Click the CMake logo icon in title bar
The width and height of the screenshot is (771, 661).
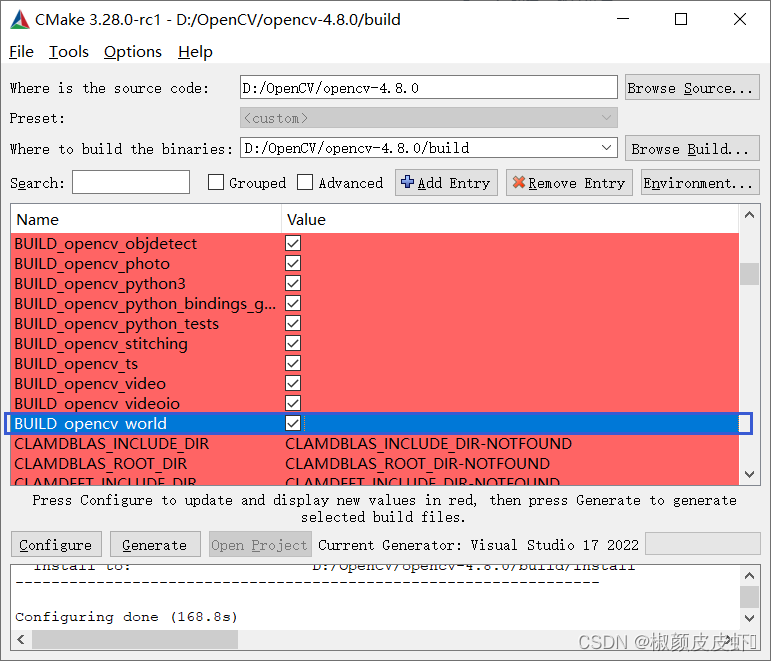point(20,20)
